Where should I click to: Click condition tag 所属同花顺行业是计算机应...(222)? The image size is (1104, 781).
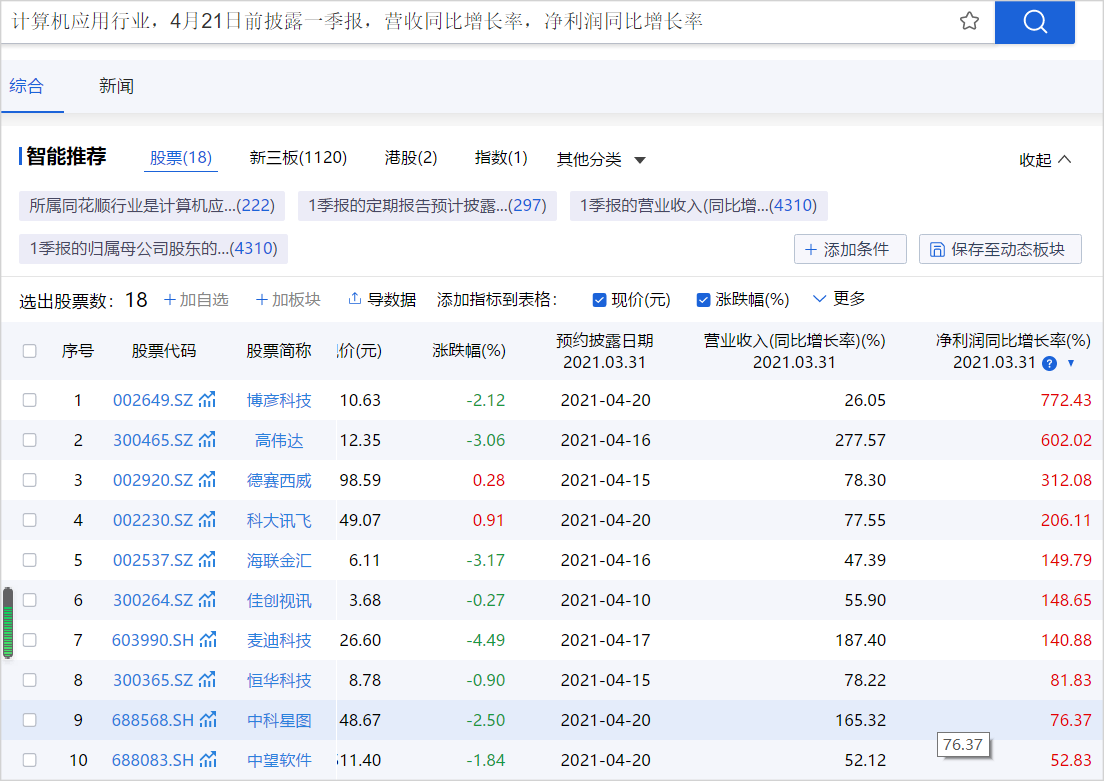[x=152, y=206]
